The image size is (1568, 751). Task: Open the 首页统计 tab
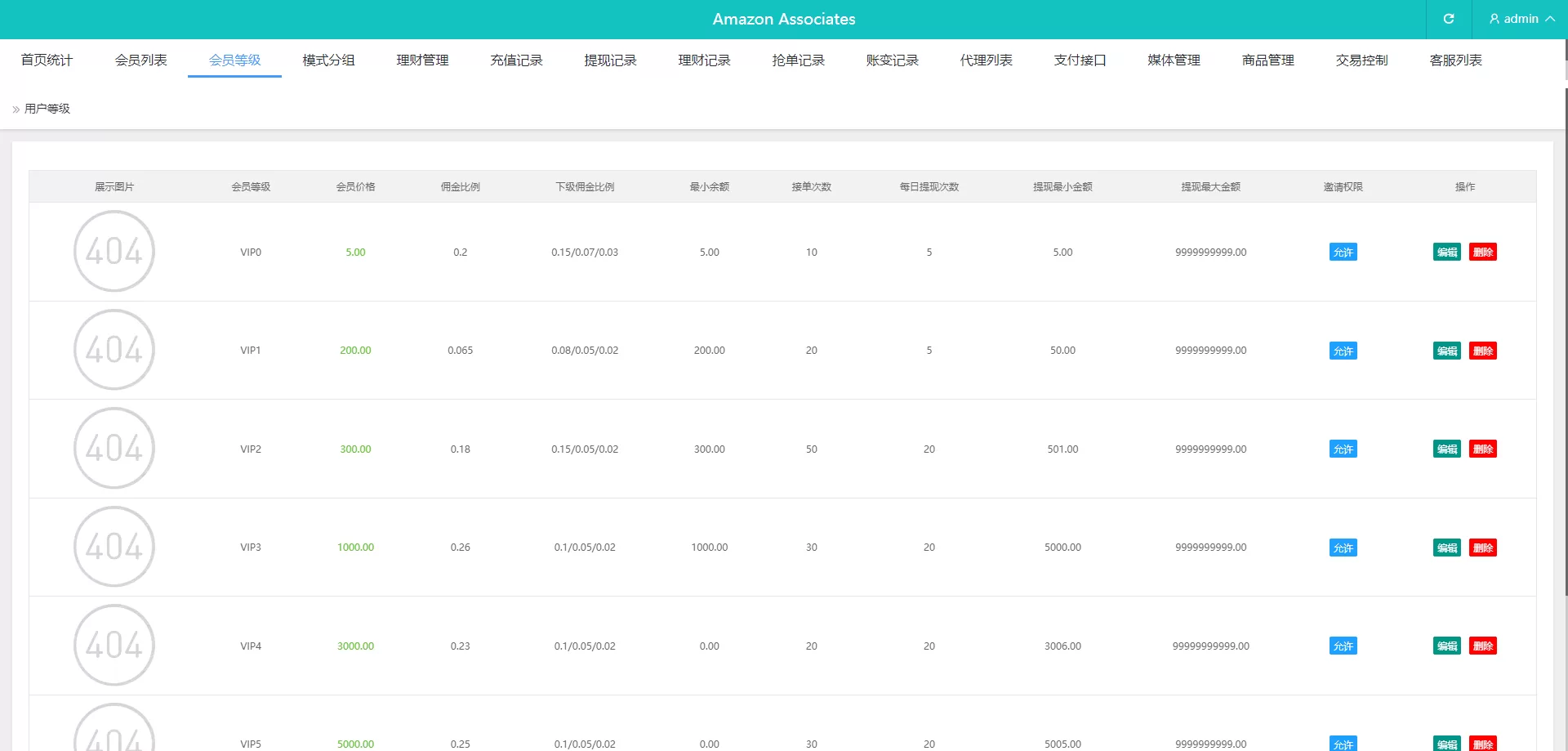click(47, 60)
